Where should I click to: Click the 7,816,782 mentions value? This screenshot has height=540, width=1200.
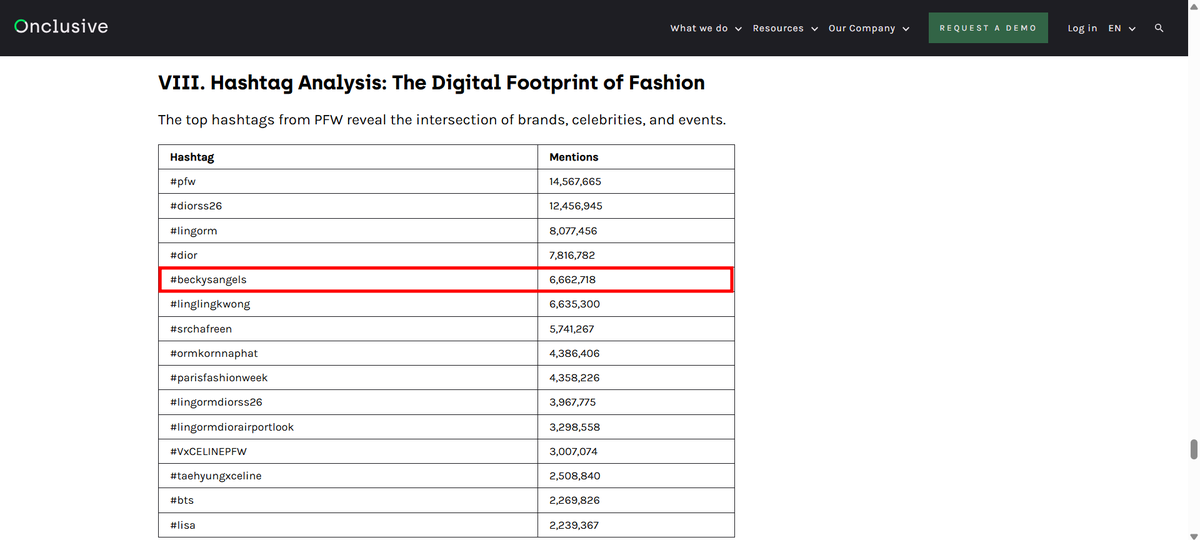click(x=572, y=255)
